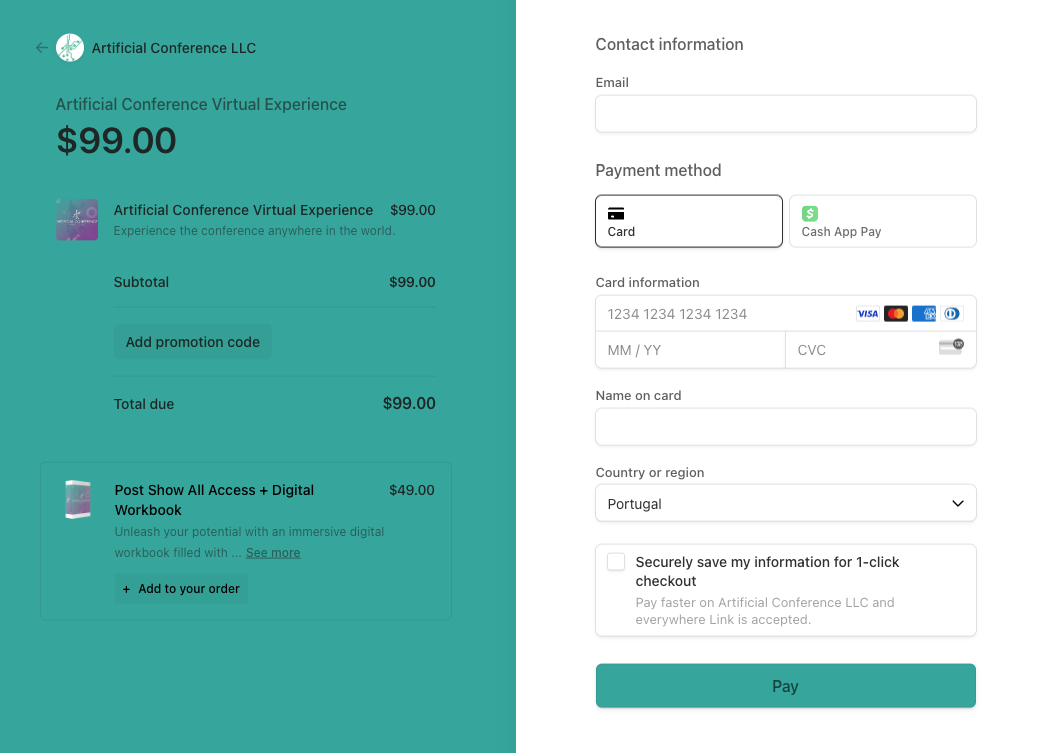Click the CVC card hint icon
This screenshot has width=1052, height=753.
click(x=950, y=347)
